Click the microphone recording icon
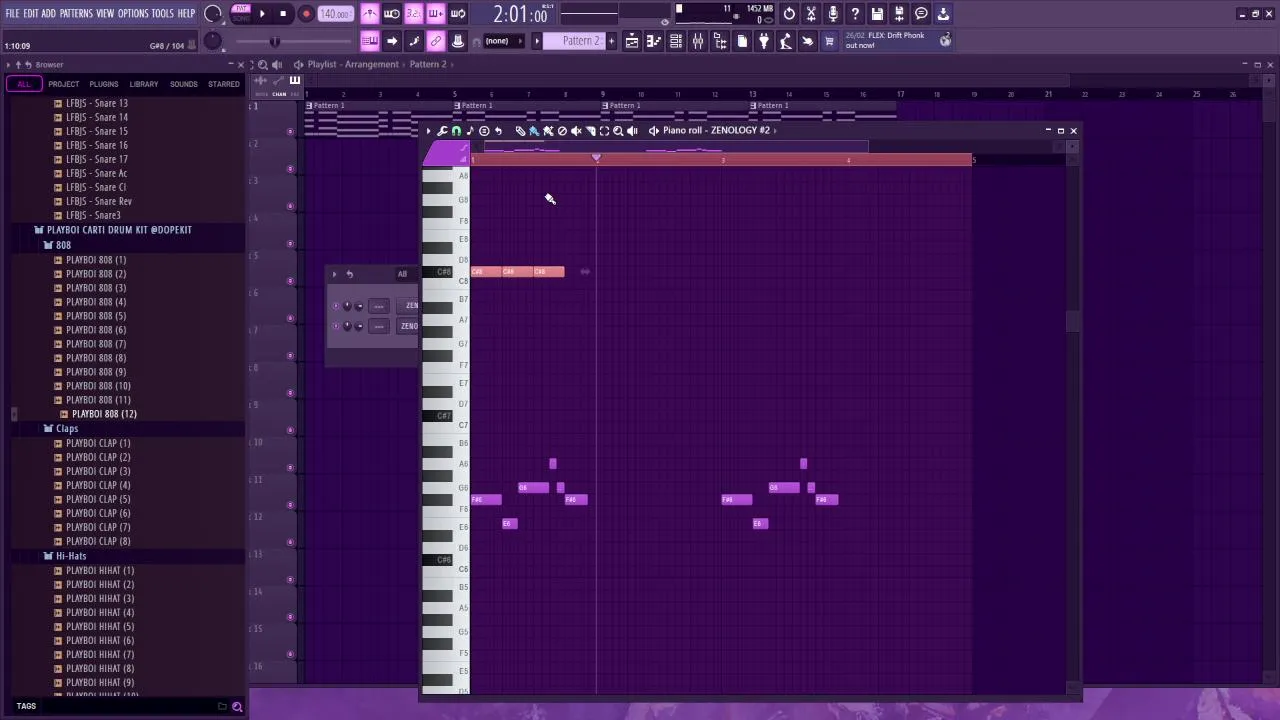The width and height of the screenshot is (1280, 720). pos(833,14)
